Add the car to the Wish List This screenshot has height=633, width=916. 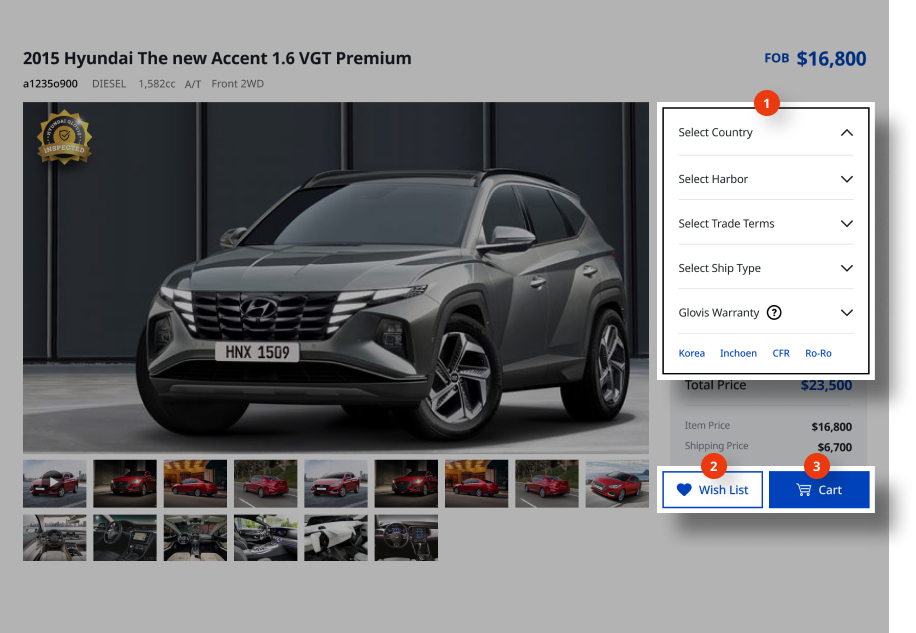pyautogui.click(x=713, y=490)
